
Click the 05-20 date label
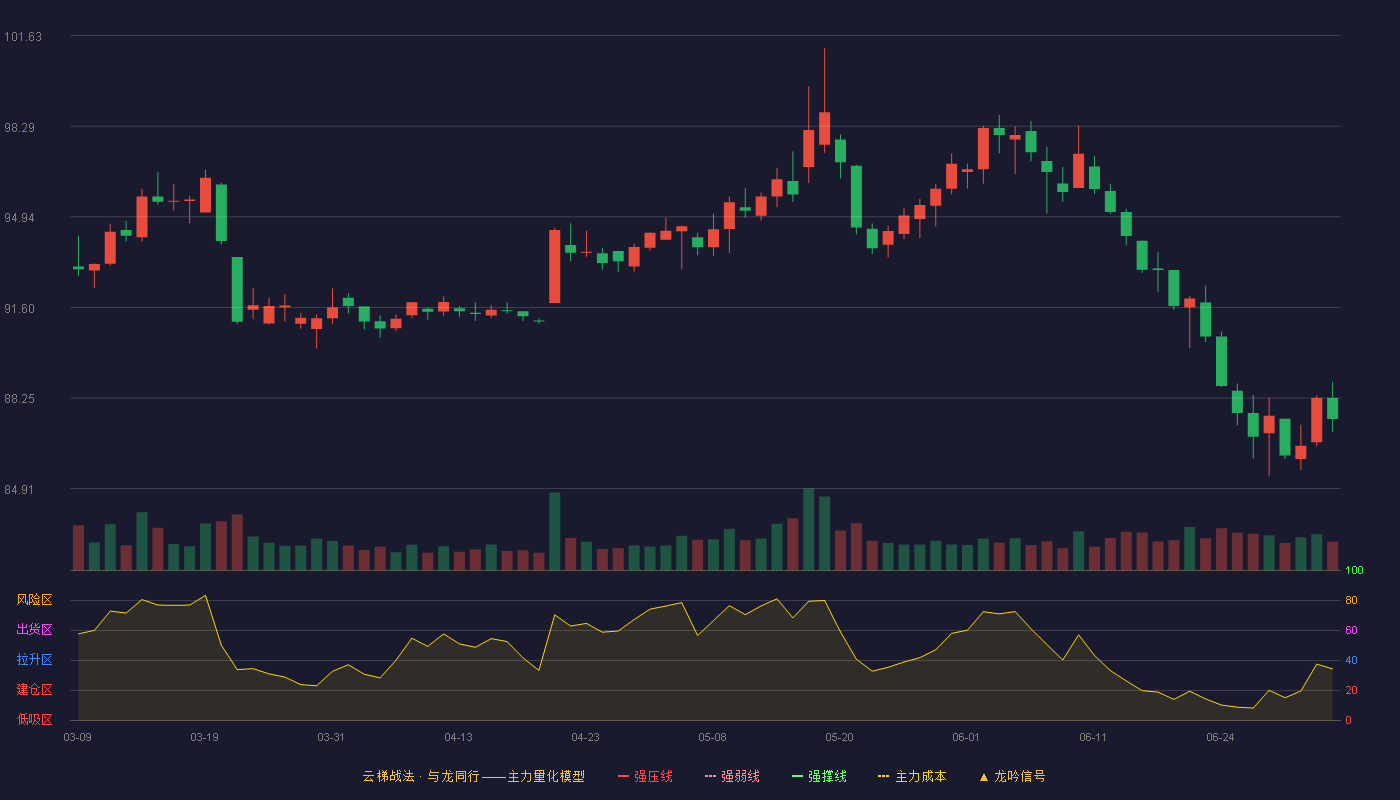click(x=839, y=737)
